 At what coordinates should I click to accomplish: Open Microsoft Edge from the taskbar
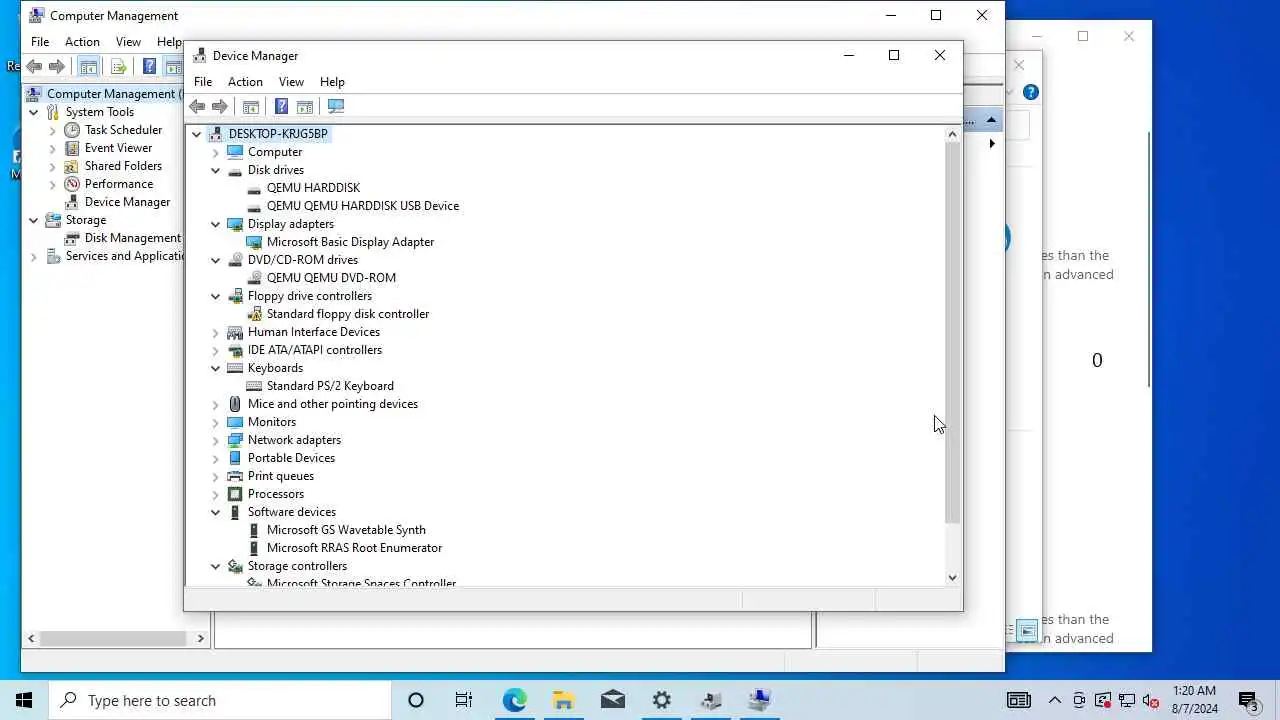pos(514,700)
